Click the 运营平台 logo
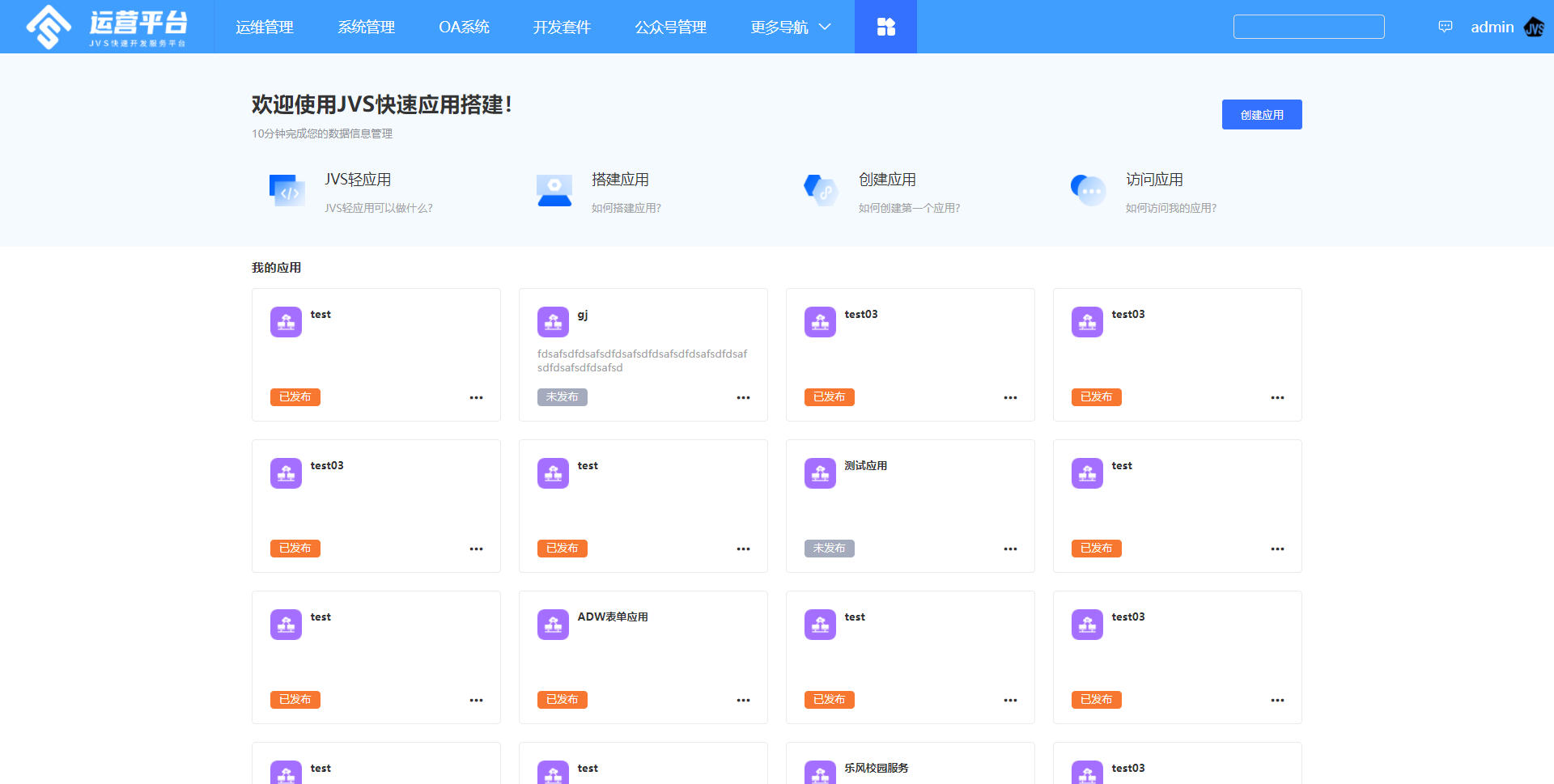Viewport: 1554px width, 784px height. point(106,27)
